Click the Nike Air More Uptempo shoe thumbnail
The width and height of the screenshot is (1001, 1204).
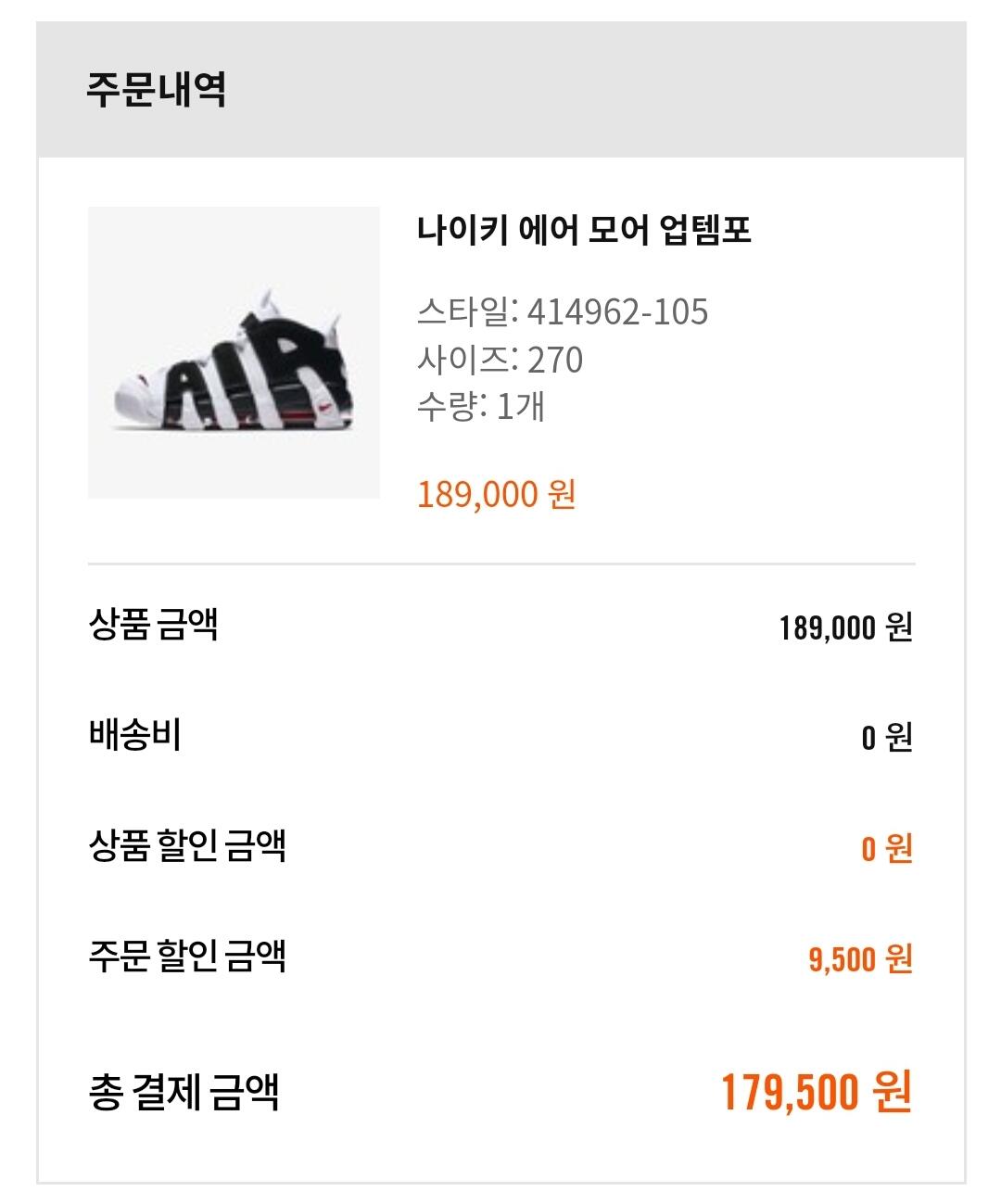(x=234, y=352)
